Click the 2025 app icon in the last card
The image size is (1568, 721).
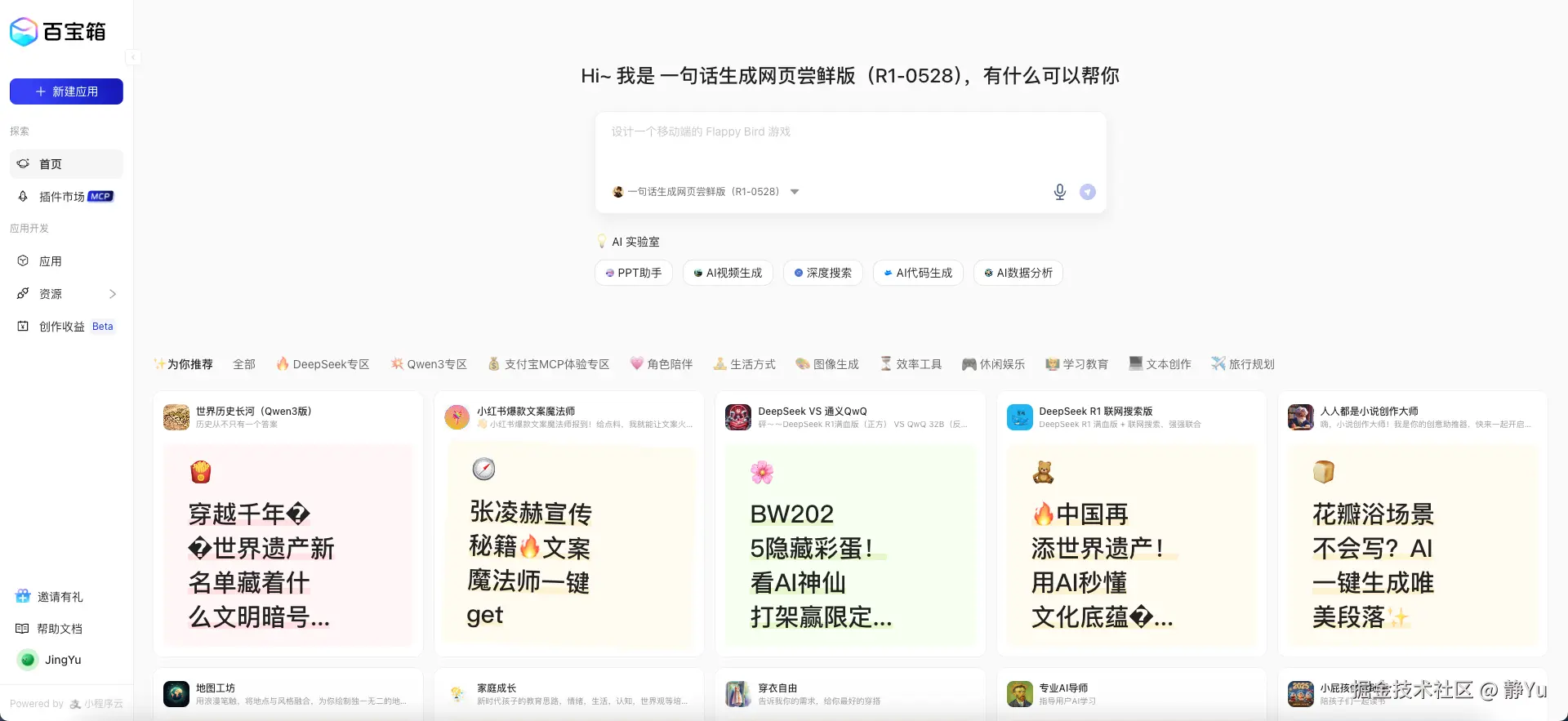pos(1301,694)
